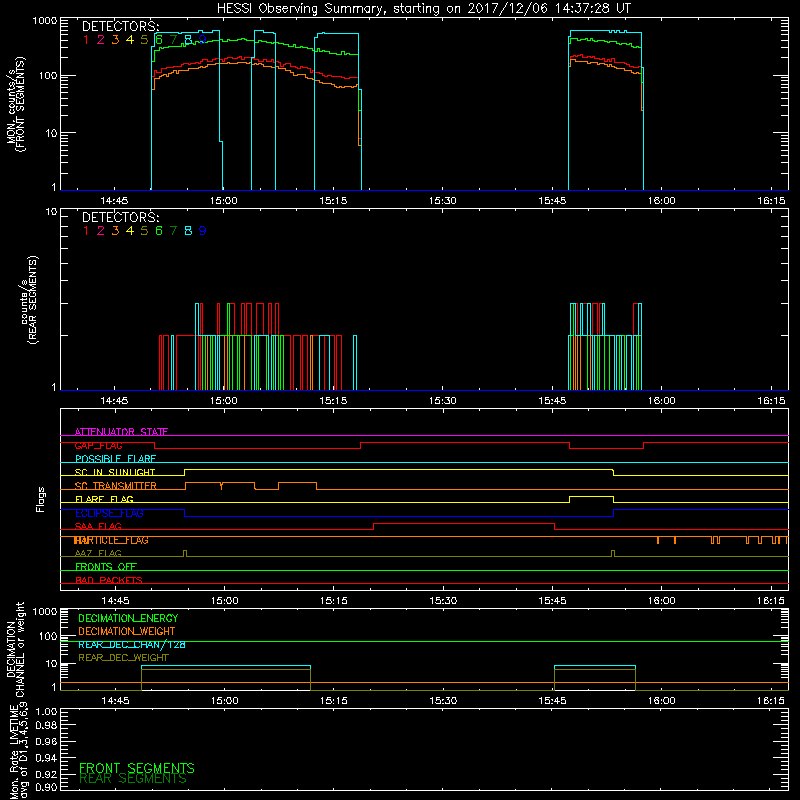The image size is (800, 800).
Task: Click the 15:00 tick under the rear segments plot
Action: (x=223, y=401)
